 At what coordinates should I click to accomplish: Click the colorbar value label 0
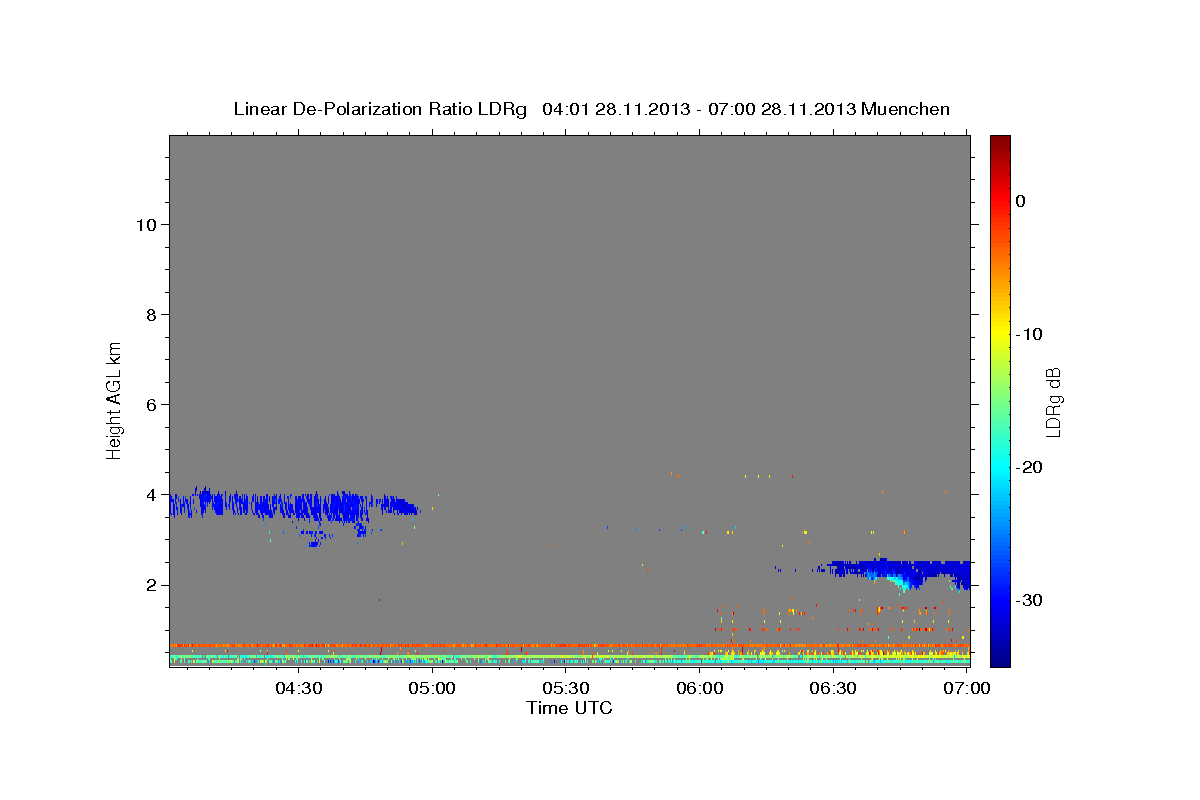pyautogui.click(x=1020, y=201)
